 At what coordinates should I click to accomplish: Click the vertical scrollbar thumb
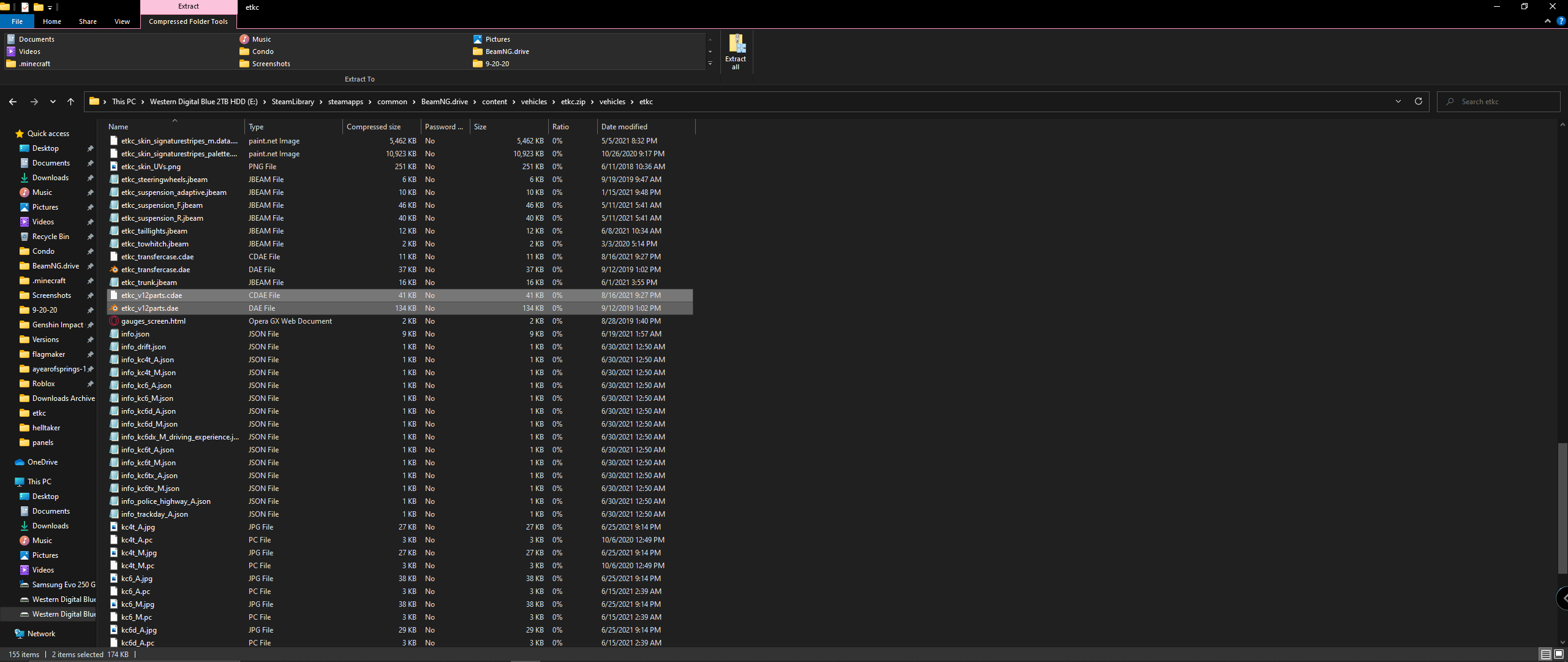(1562, 509)
